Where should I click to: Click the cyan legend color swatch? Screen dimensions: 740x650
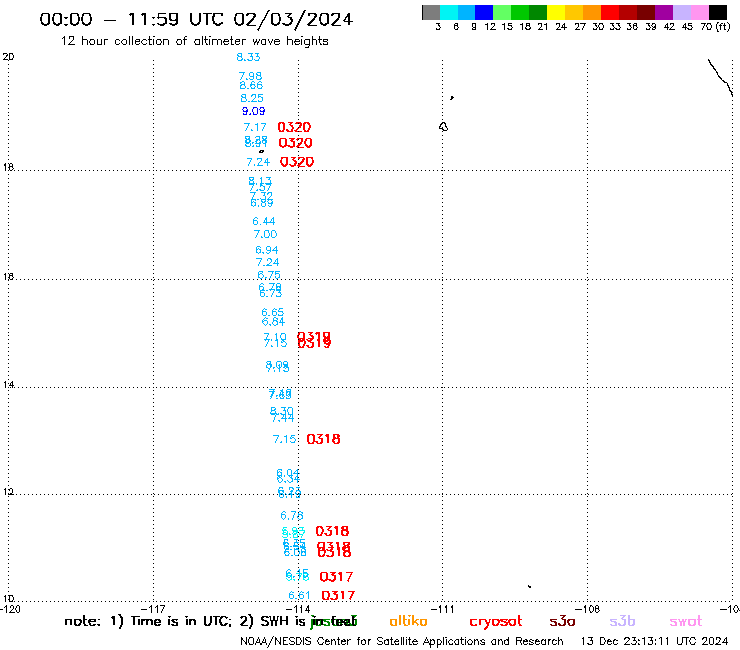click(x=449, y=12)
